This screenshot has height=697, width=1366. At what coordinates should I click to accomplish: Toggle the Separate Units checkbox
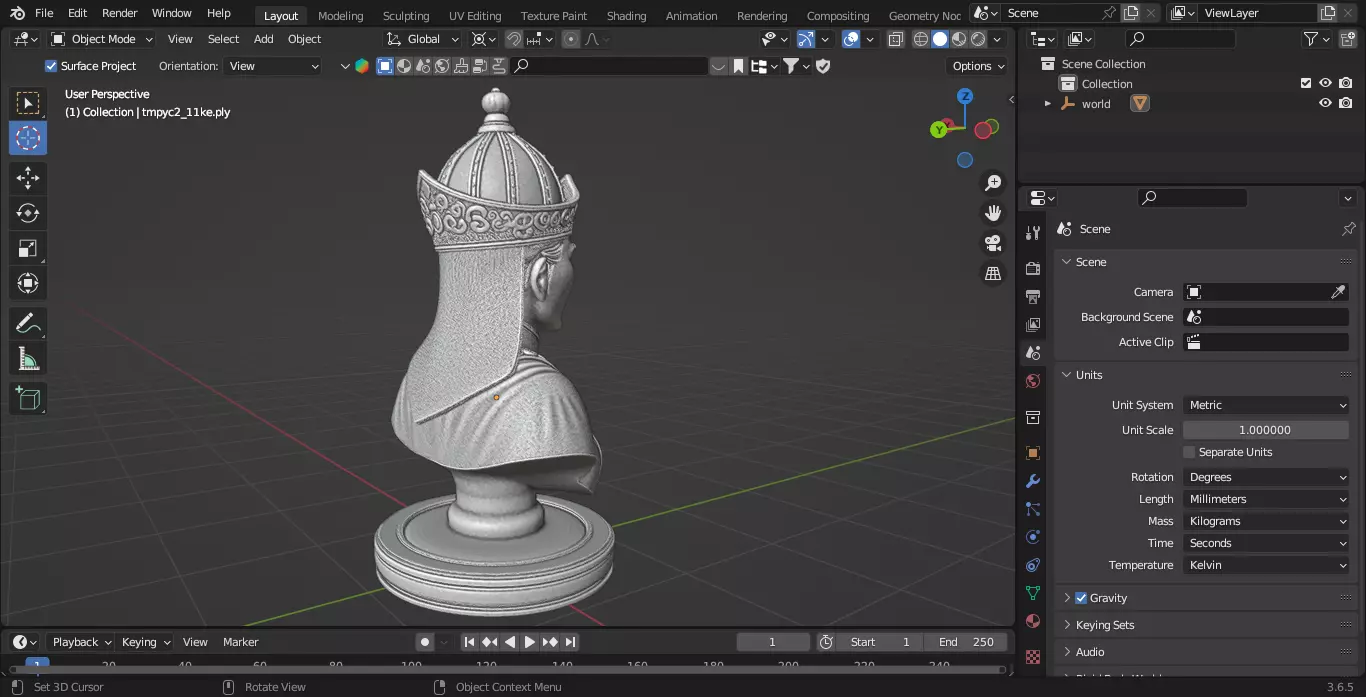1189,452
